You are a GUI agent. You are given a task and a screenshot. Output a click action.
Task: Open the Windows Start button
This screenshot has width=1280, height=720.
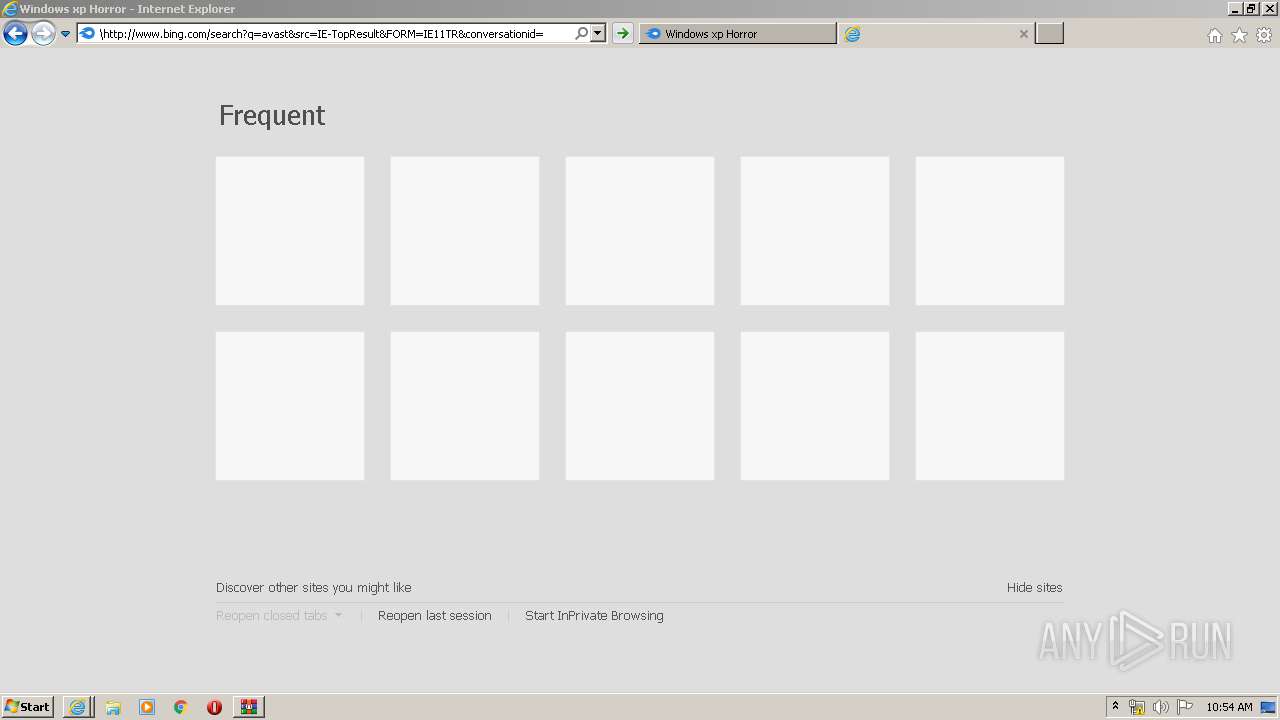click(x=27, y=707)
